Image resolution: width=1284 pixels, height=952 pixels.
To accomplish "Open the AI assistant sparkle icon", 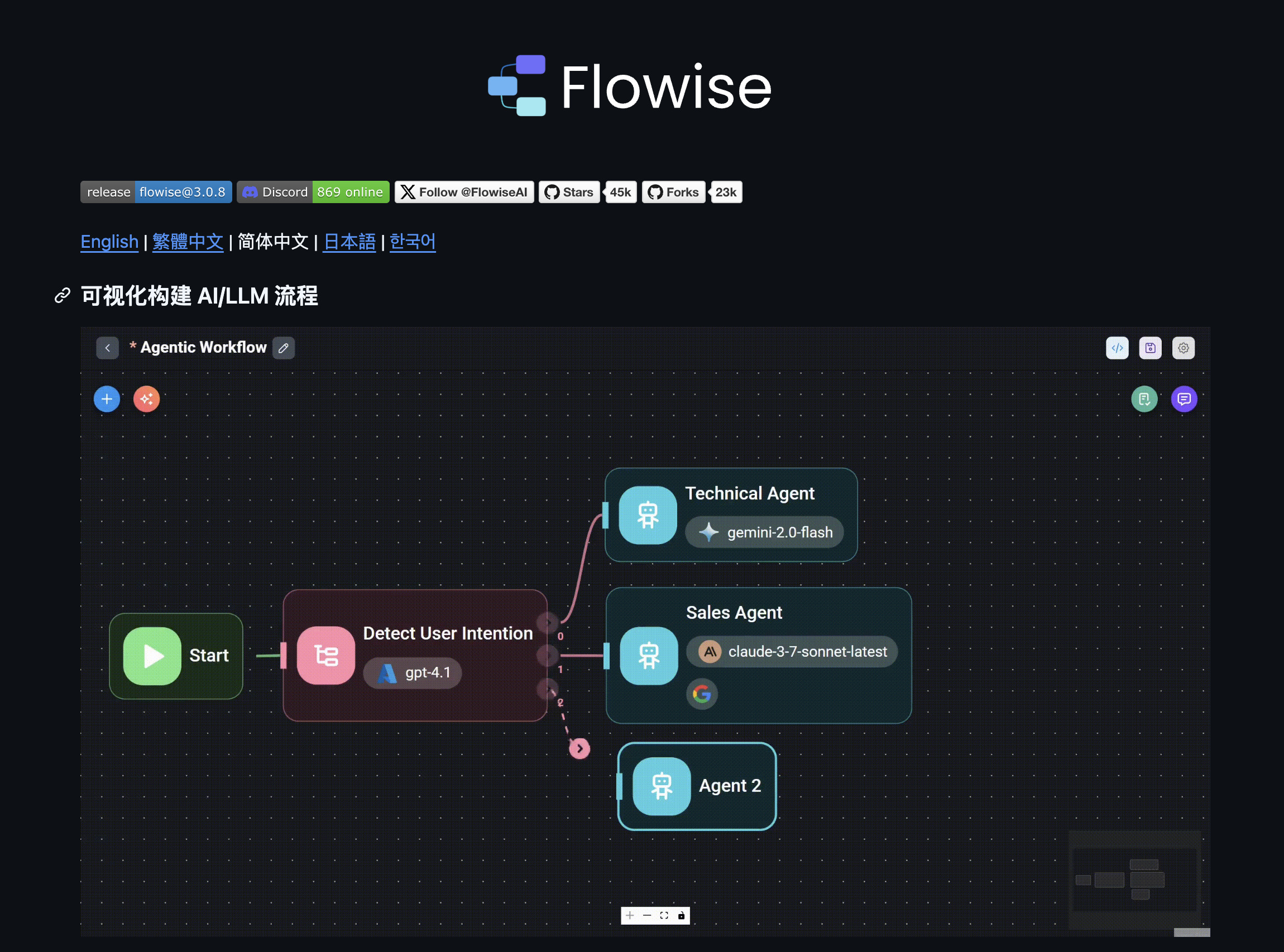I will (146, 399).
